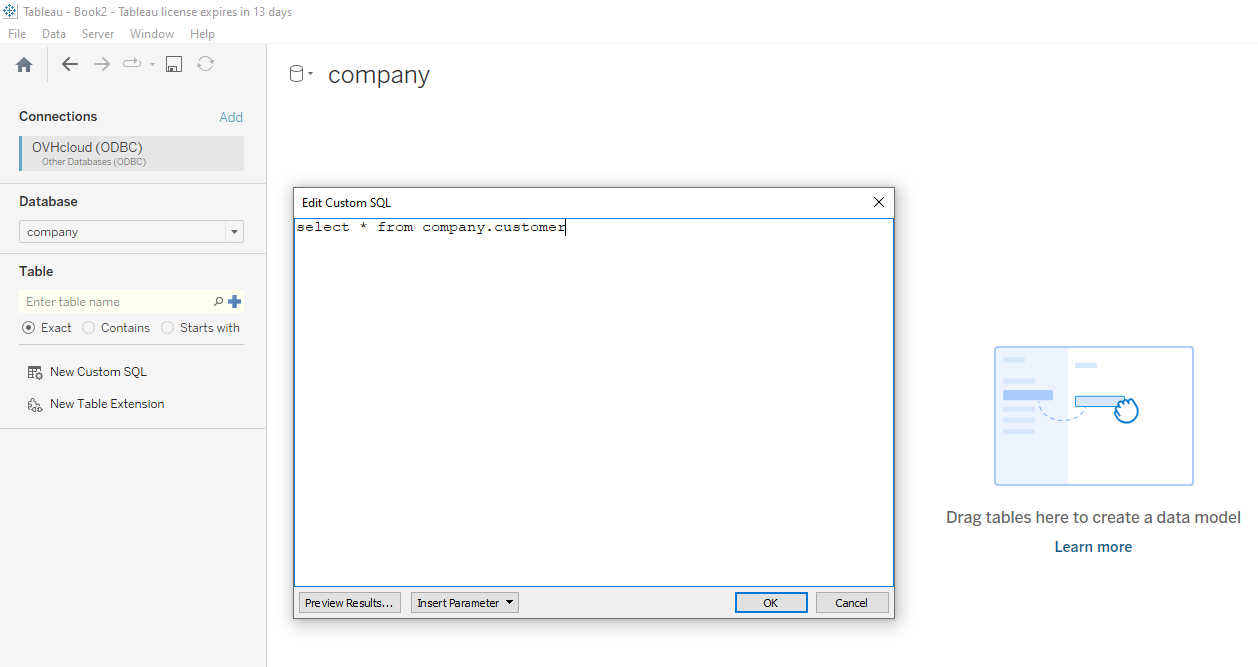
Task: Refresh the data source
Action: click(205, 63)
